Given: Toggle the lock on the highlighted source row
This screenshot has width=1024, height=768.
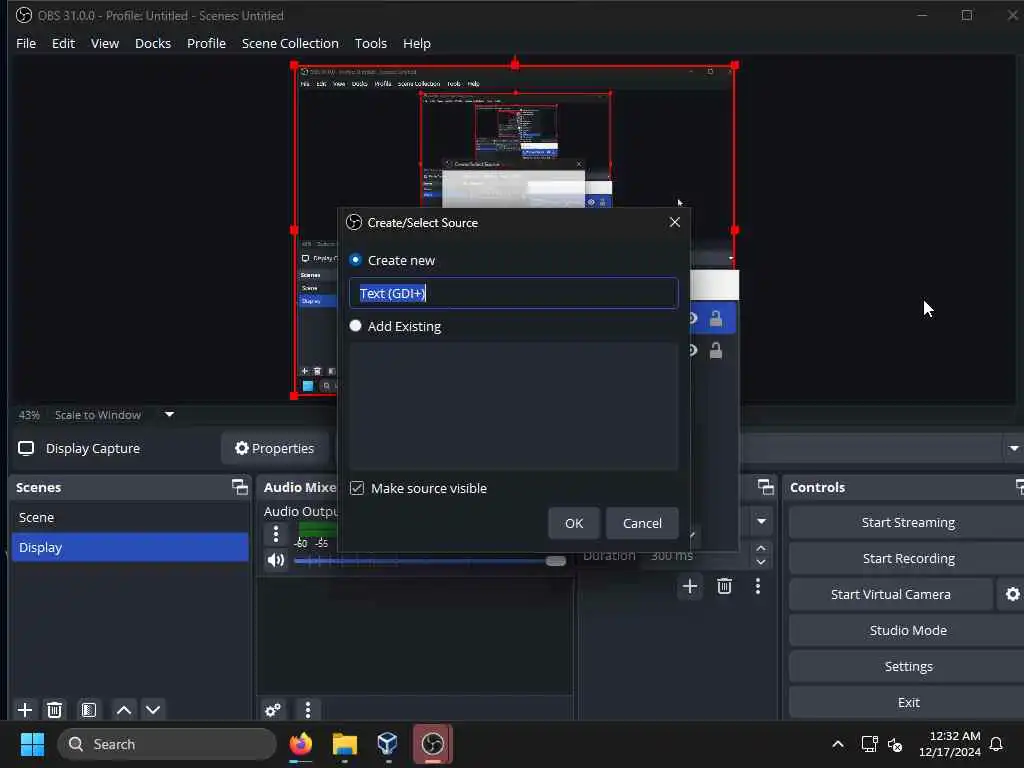Looking at the screenshot, I should point(716,318).
